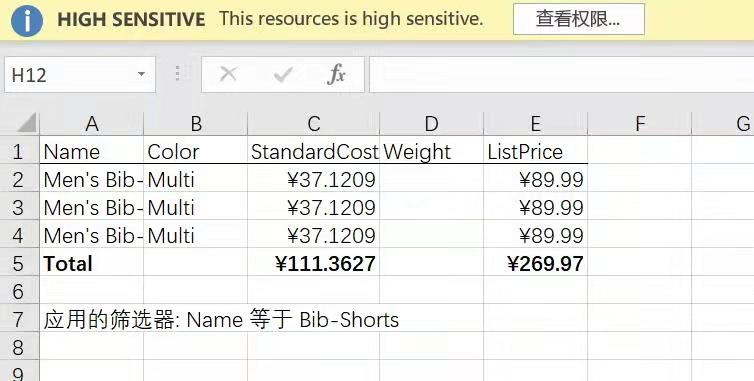Click the formula bar grip dots handle
The height and width of the screenshot is (381, 754).
[x=177, y=74]
